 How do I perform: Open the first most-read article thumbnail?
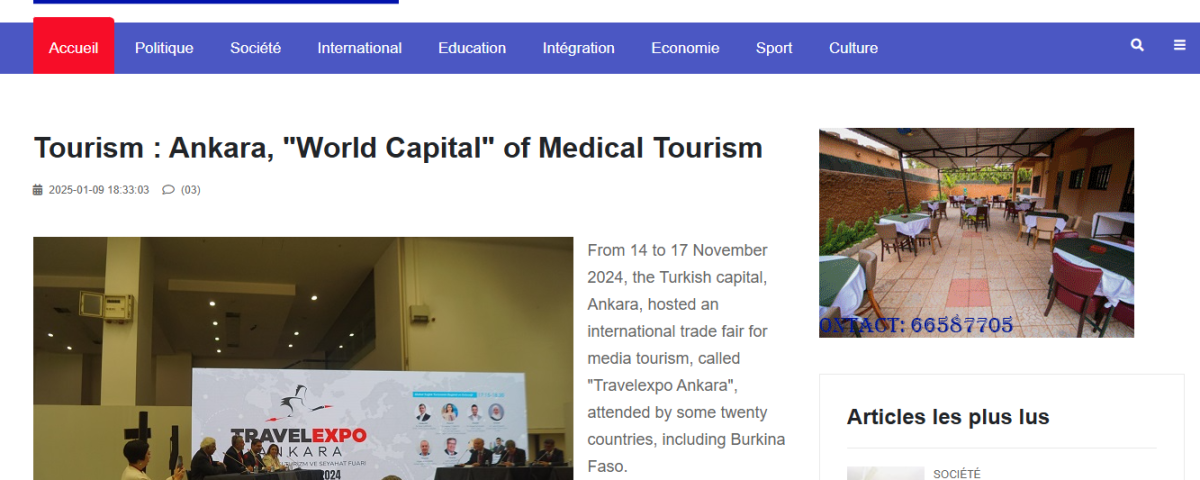885,473
